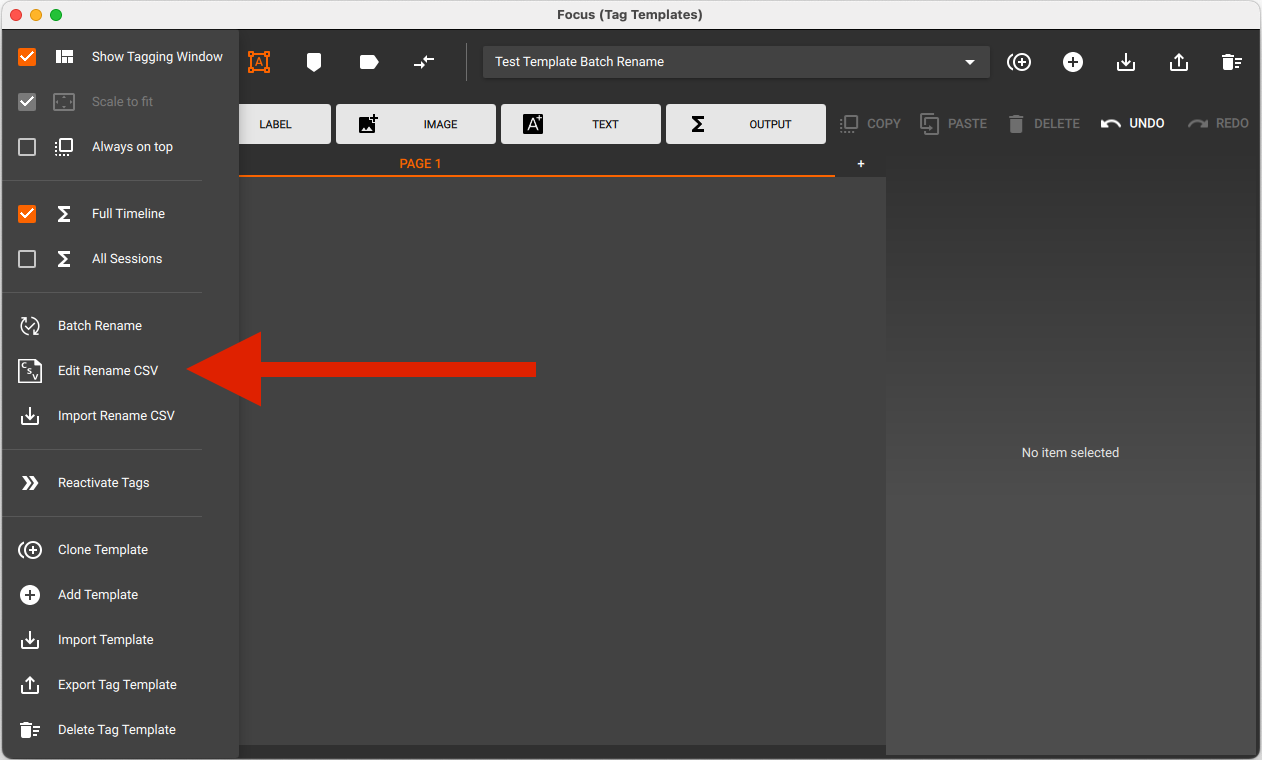
Task: Add an IMAGE element
Action: pos(416,124)
